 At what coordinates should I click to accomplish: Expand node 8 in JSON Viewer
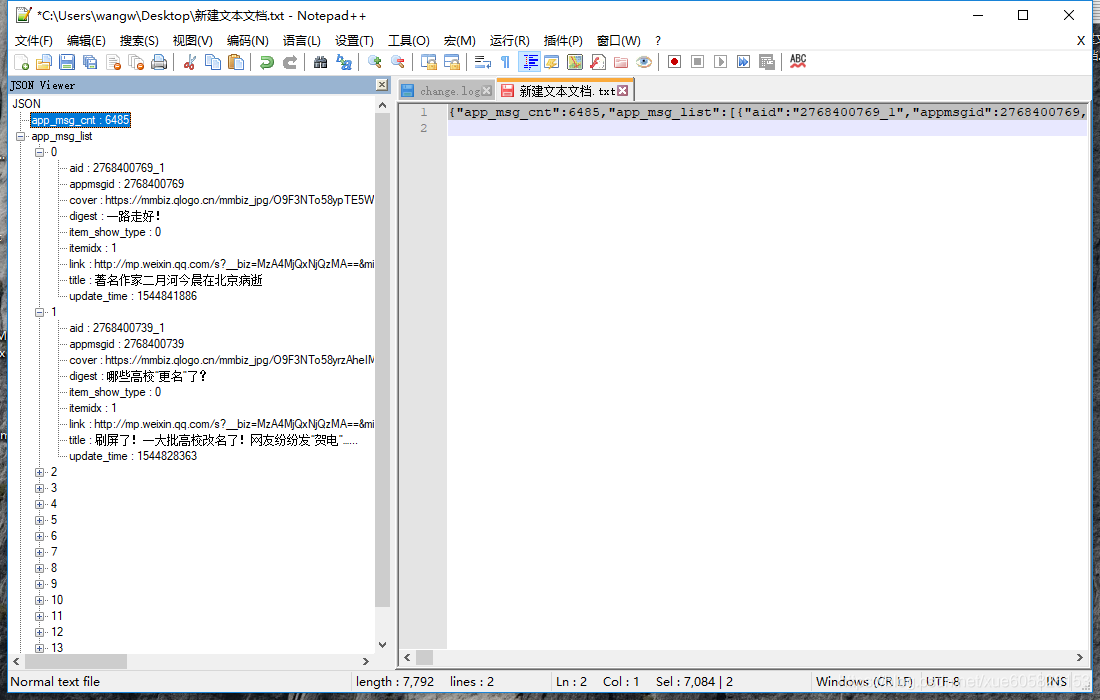click(40, 569)
